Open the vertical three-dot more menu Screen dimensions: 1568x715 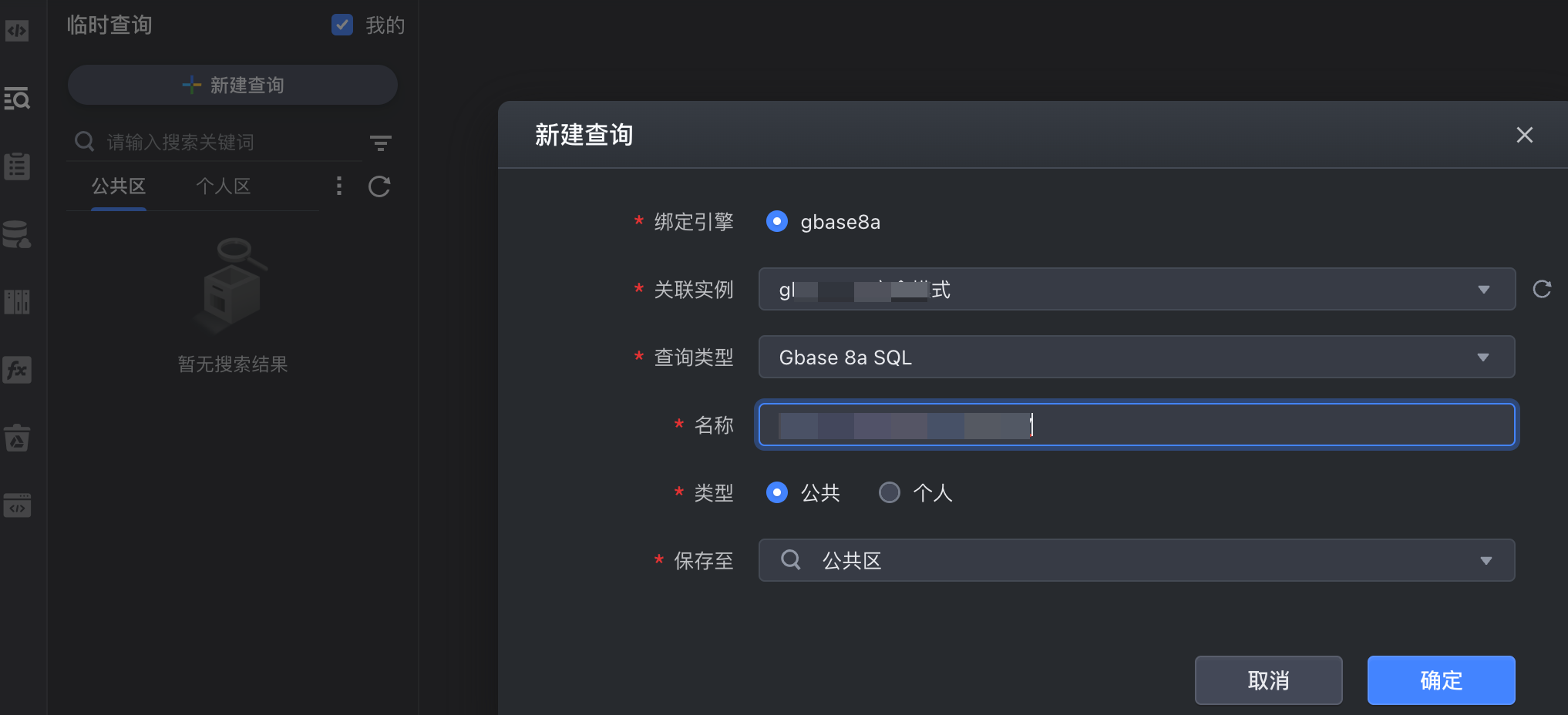(x=339, y=186)
